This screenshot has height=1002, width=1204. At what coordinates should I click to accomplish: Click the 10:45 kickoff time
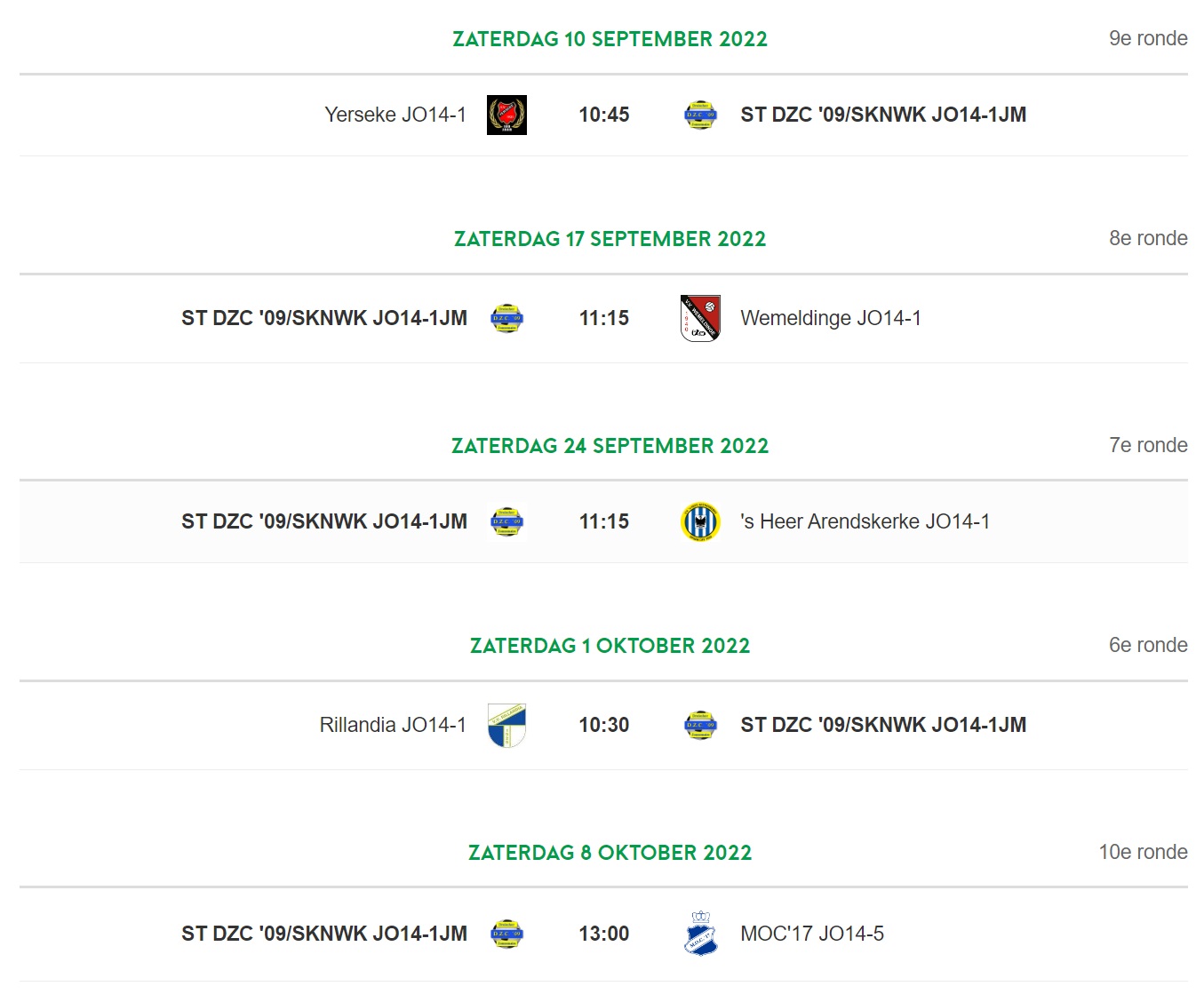point(604,115)
